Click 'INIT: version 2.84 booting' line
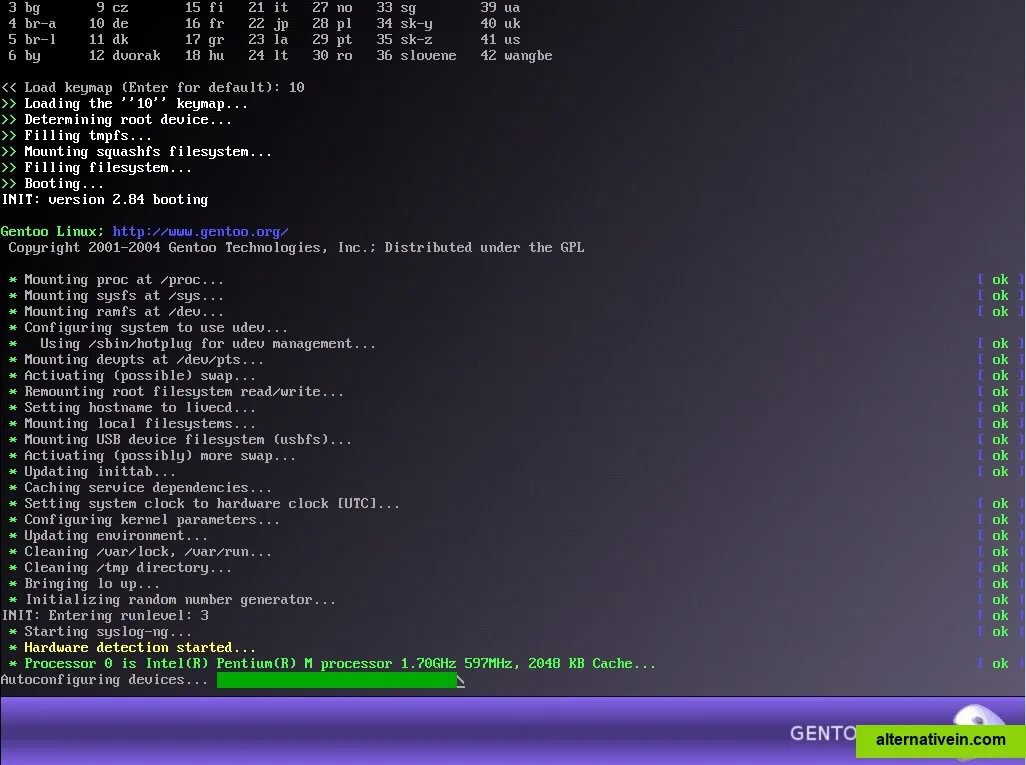This screenshot has height=765, width=1026. coord(105,200)
